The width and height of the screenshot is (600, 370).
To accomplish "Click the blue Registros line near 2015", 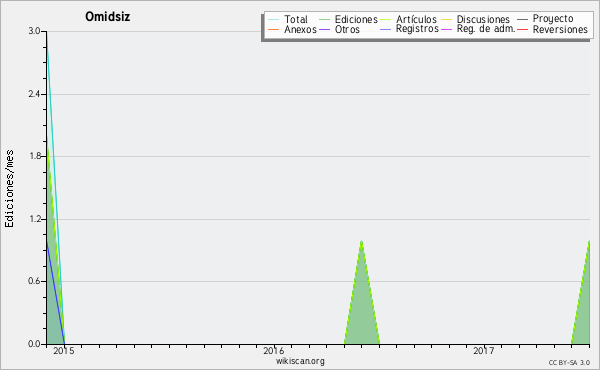I will coord(55,293).
